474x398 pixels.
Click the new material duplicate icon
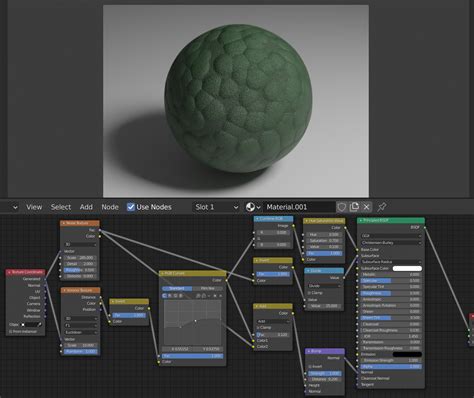coord(354,207)
